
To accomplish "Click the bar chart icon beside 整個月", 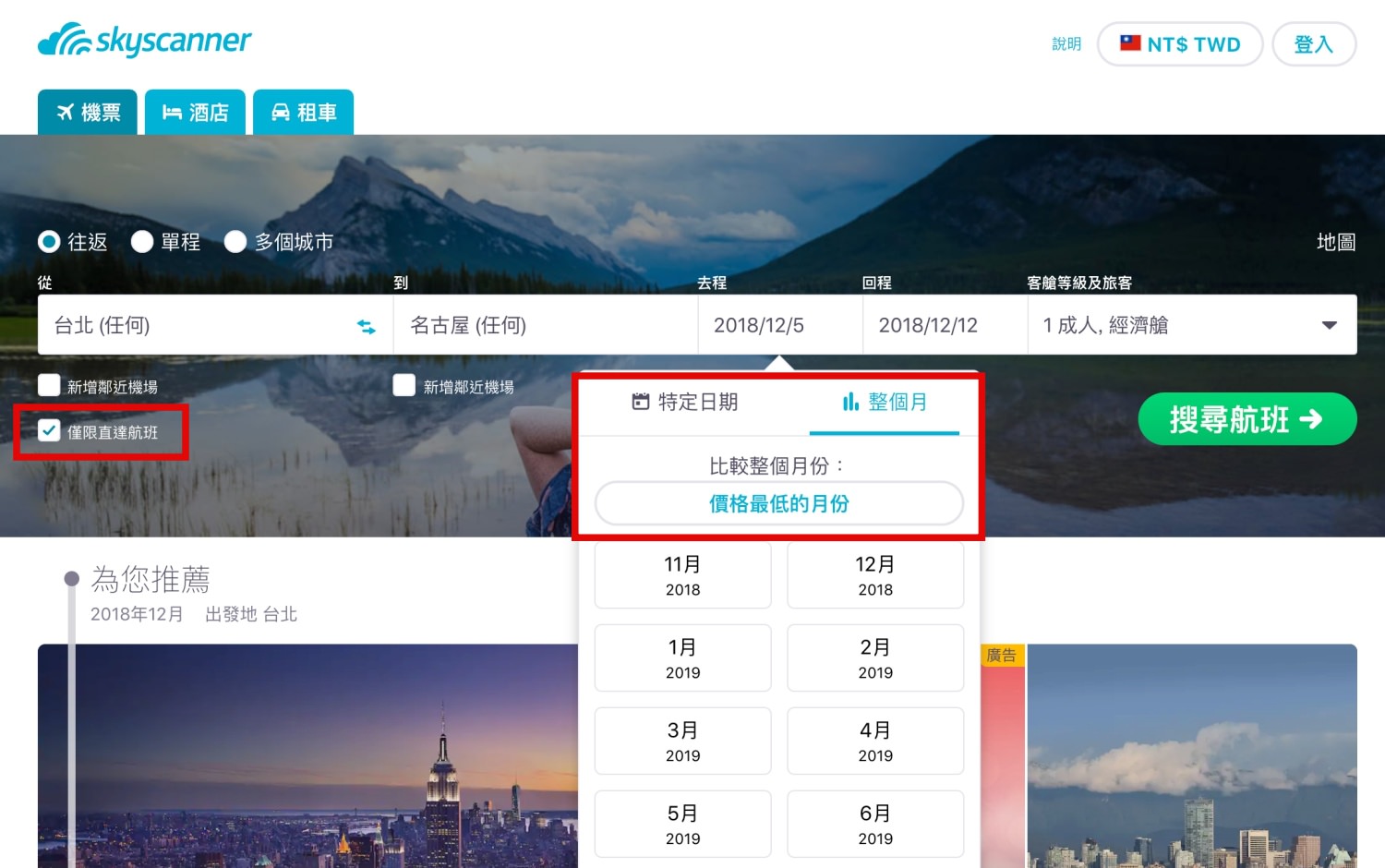I will click(x=850, y=402).
